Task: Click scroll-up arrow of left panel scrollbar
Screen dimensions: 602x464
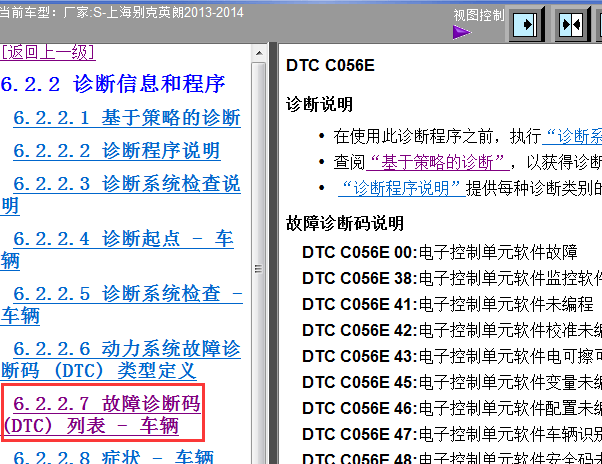Action: [x=259, y=53]
